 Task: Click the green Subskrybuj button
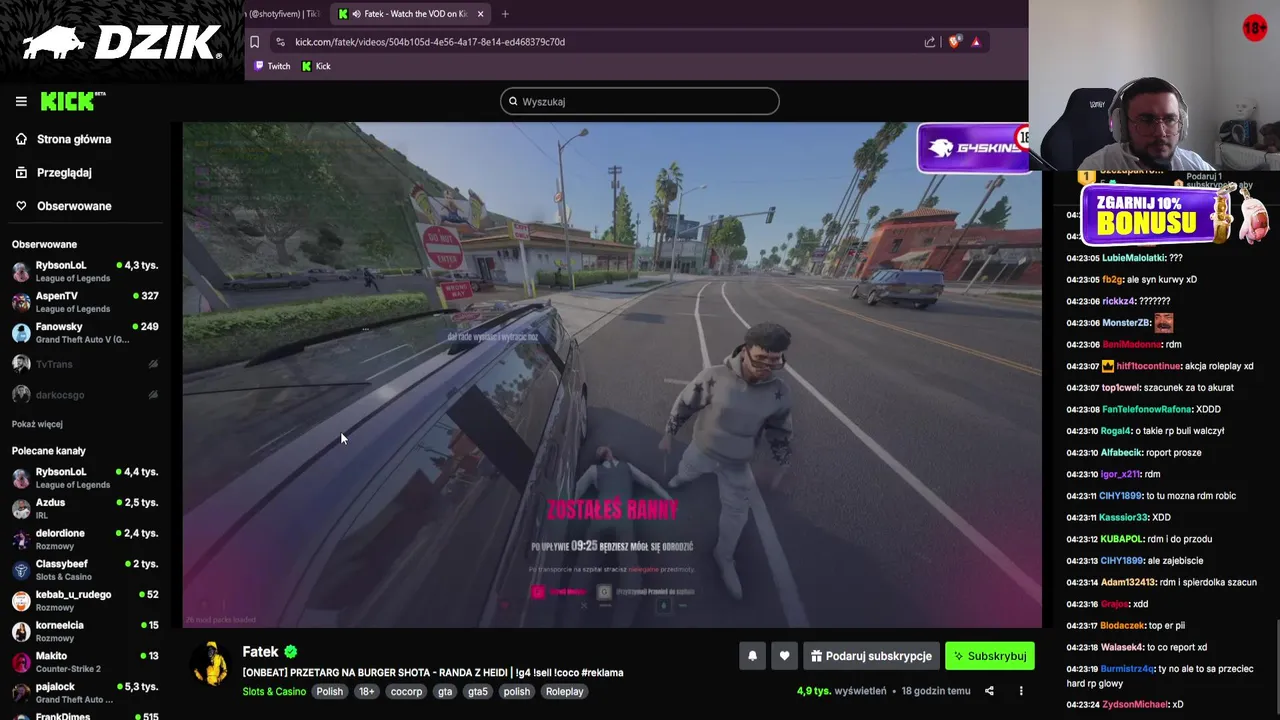tap(990, 656)
